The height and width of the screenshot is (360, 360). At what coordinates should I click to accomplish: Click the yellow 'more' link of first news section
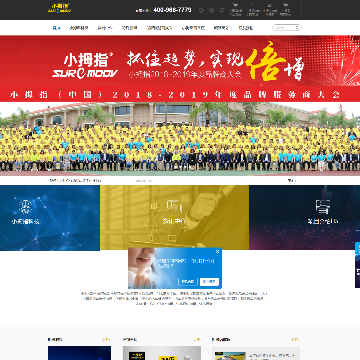[106, 340]
